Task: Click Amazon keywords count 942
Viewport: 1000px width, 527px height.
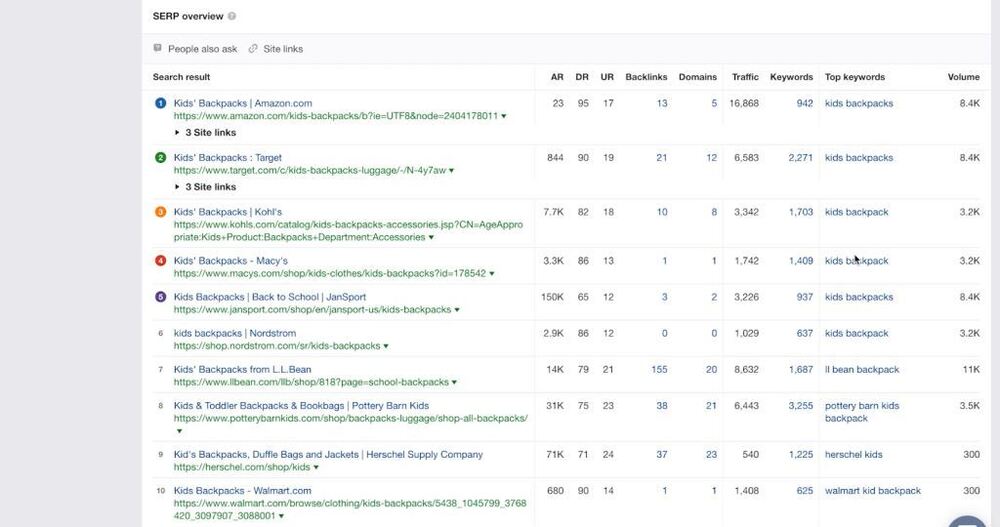Action: [x=805, y=103]
